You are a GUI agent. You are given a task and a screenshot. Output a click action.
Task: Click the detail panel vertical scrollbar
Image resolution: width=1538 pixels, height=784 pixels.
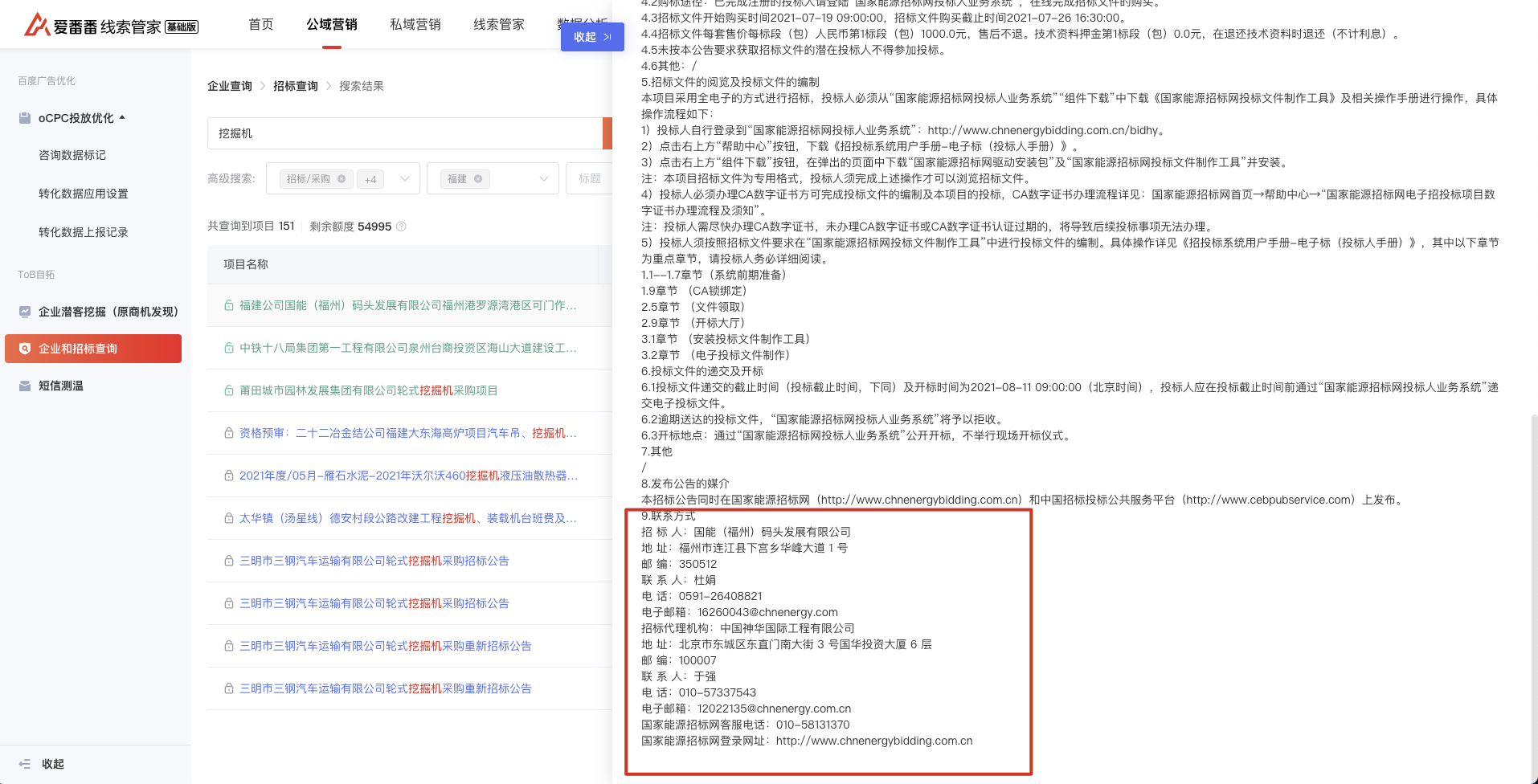point(1533,598)
